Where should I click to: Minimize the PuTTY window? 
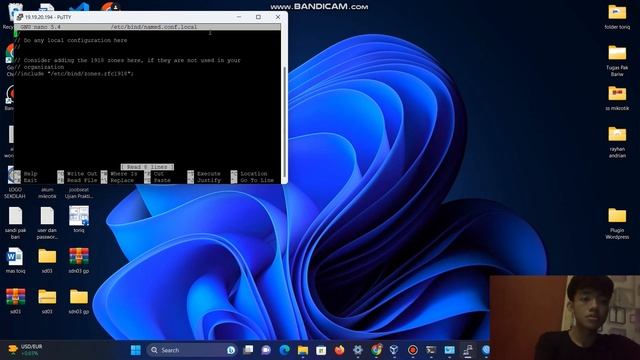point(239,17)
